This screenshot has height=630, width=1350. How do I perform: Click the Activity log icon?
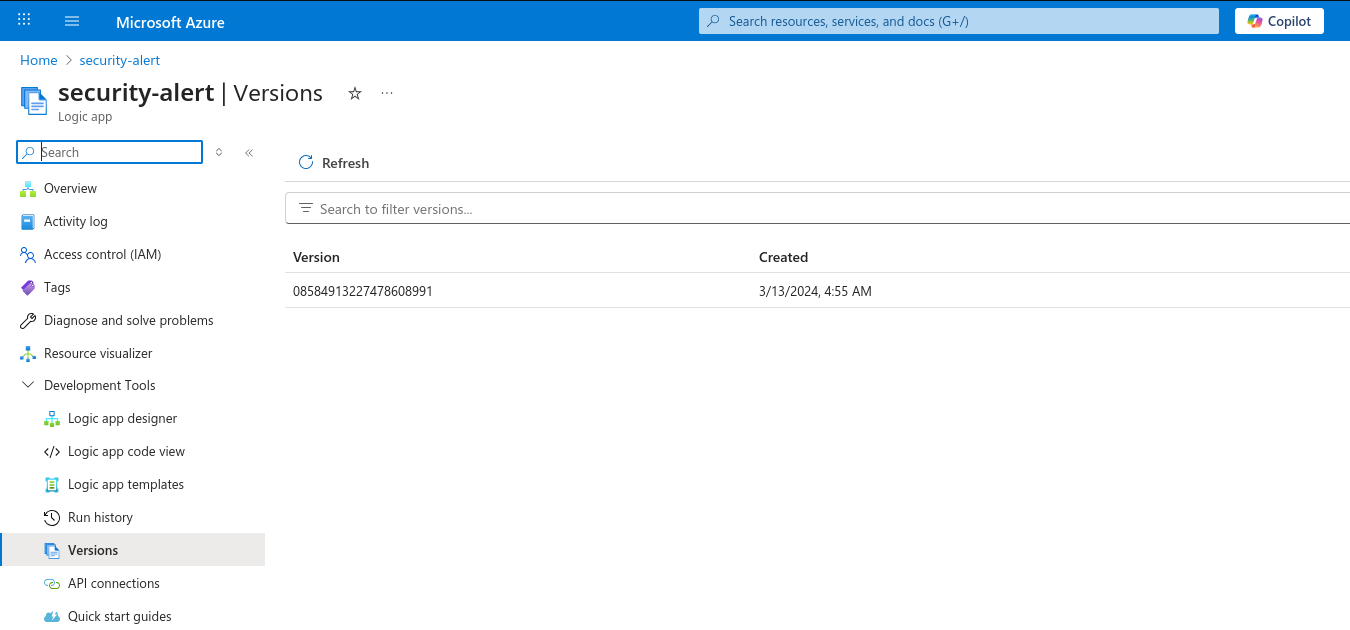pyautogui.click(x=28, y=221)
